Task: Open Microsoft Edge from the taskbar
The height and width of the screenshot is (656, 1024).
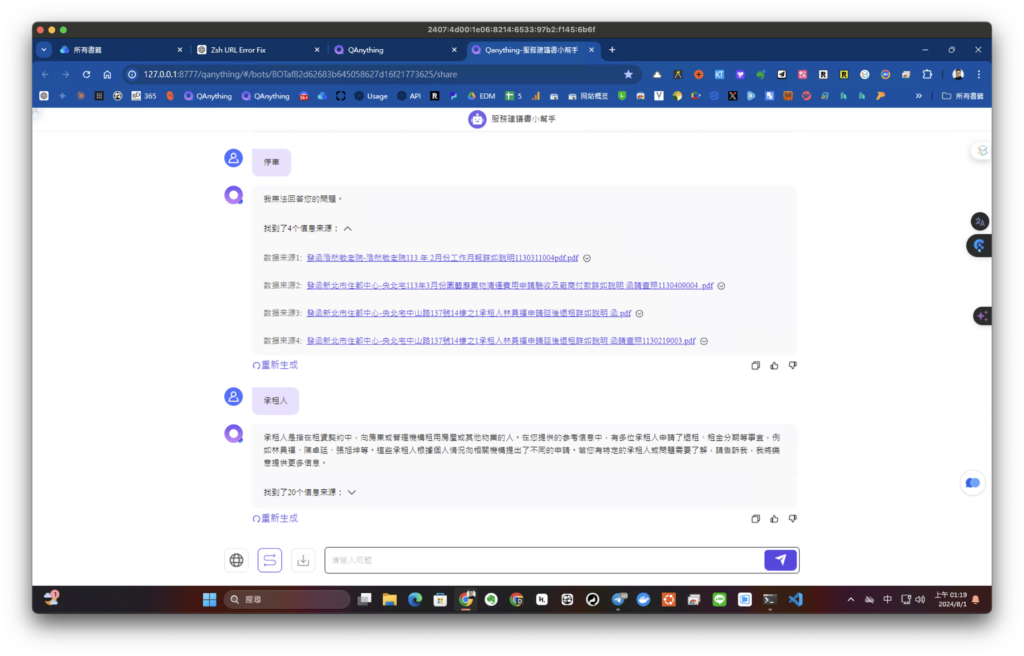Action: [415, 600]
